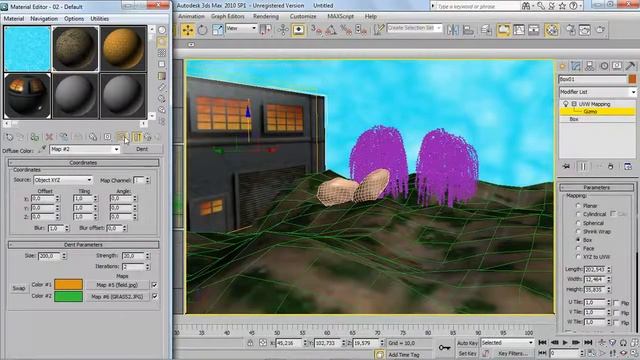Click the Render Production teapot icon
The height and width of the screenshot is (360, 640).
[600, 30]
